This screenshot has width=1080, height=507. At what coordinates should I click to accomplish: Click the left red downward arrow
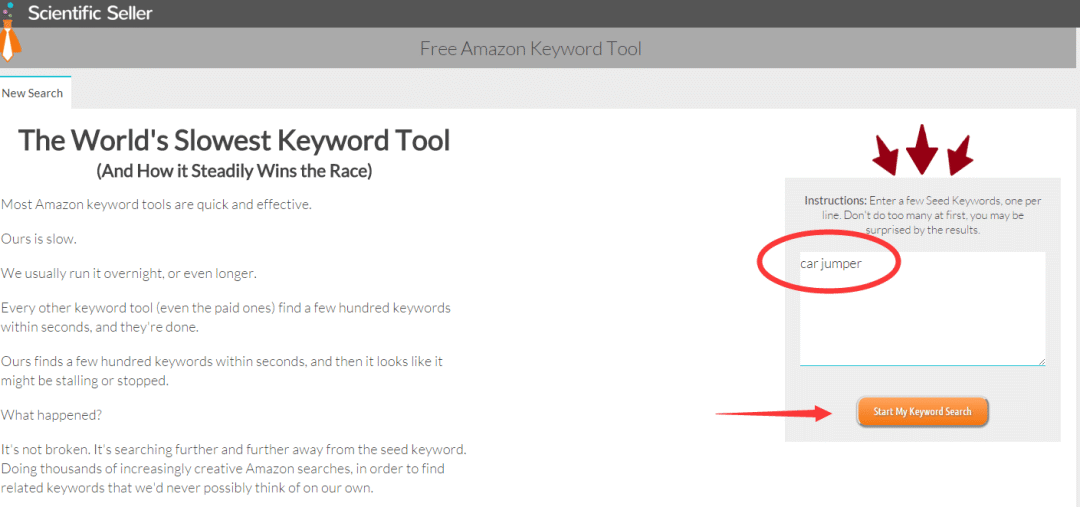coord(885,155)
